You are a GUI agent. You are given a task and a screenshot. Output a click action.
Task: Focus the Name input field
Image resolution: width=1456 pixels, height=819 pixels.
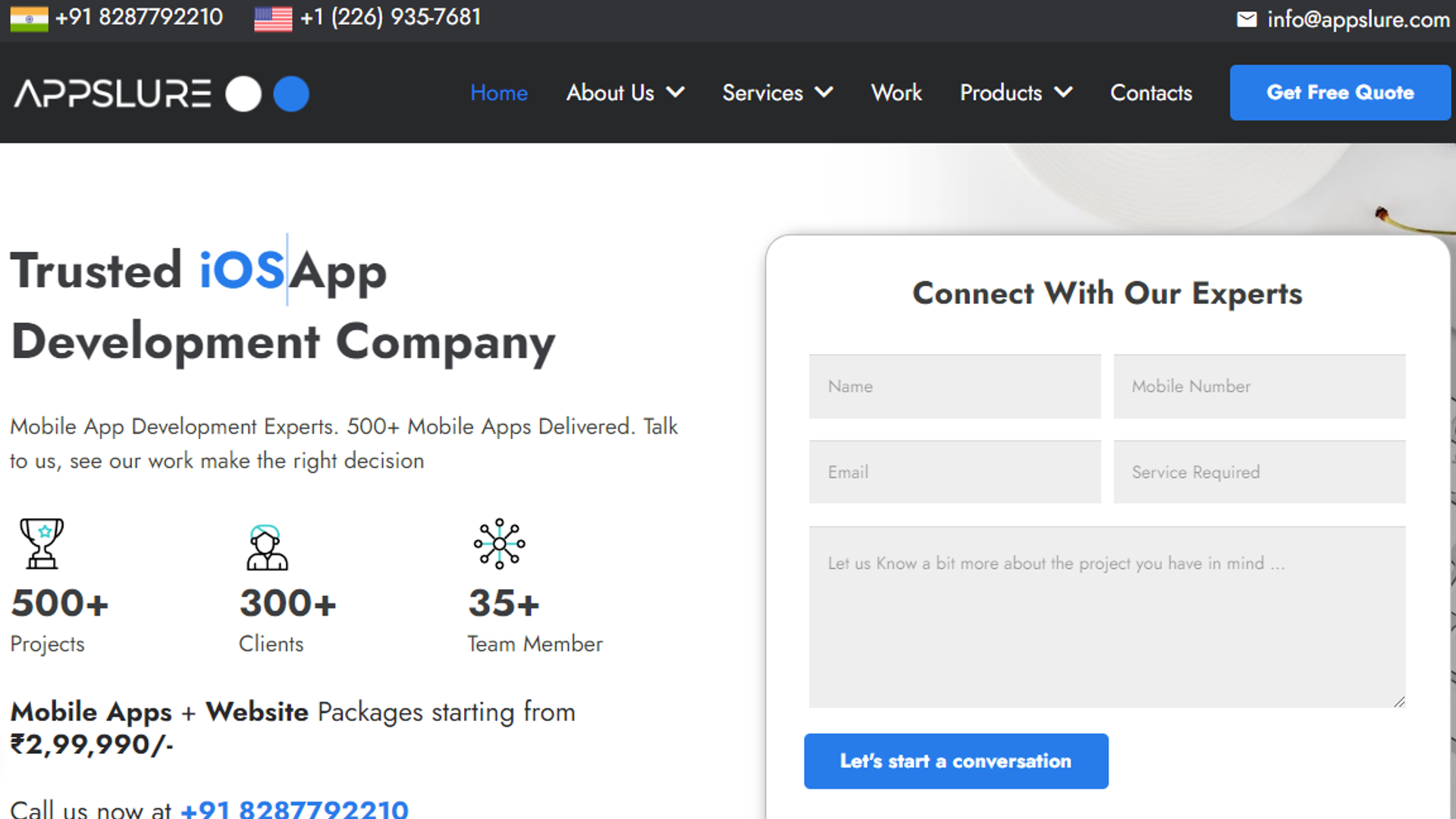[x=955, y=386]
